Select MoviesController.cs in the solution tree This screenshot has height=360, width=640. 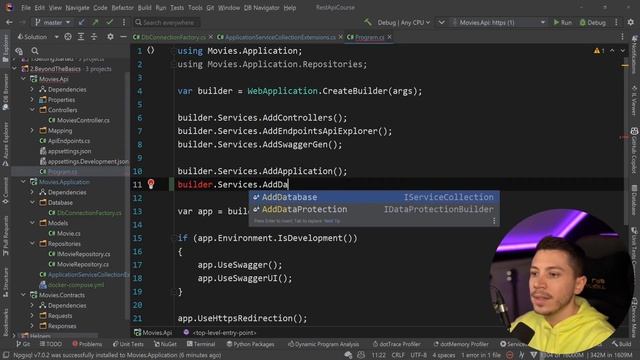tap(79, 120)
